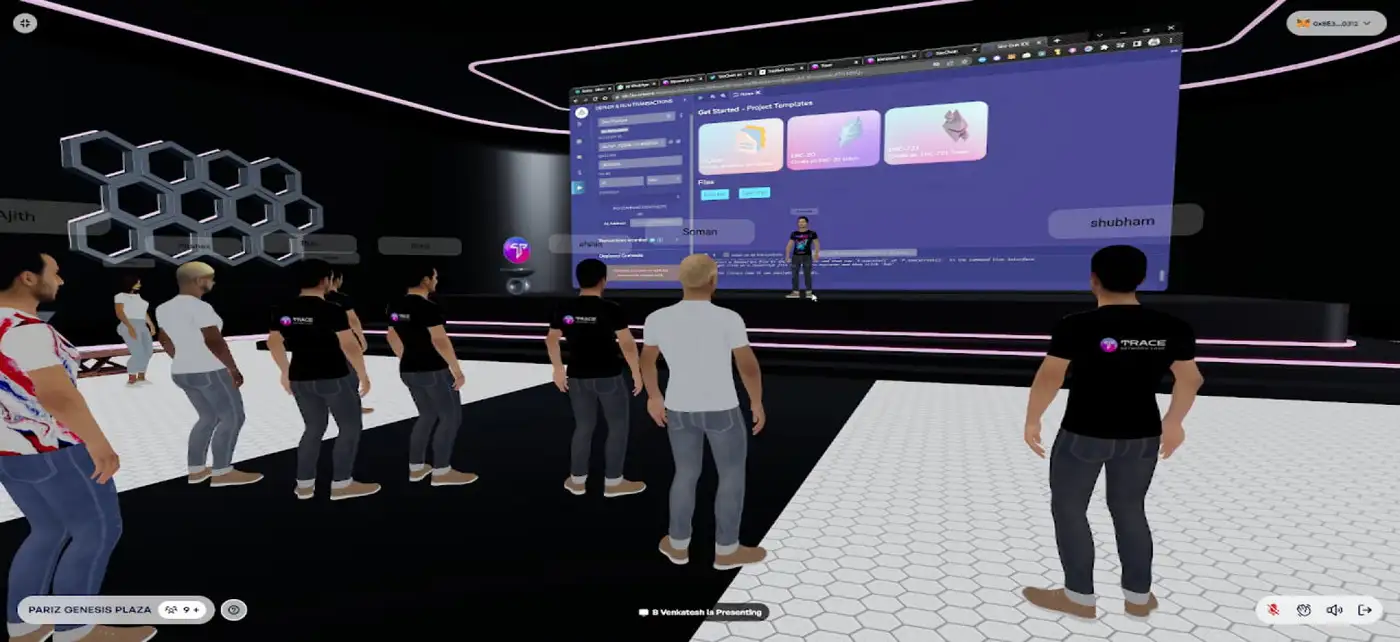Click the PARIZ GENESIS PLAZA label
This screenshot has height=642, width=1400.
(x=90, y=609)
